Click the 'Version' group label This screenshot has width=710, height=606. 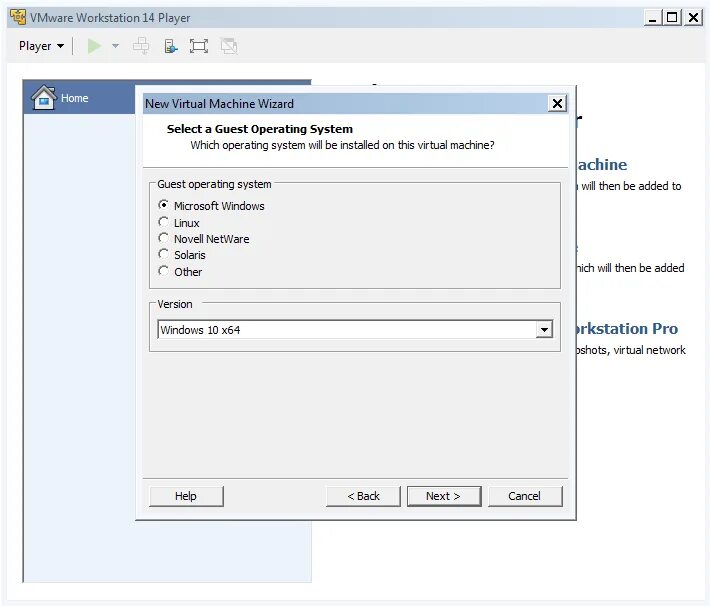175,304
